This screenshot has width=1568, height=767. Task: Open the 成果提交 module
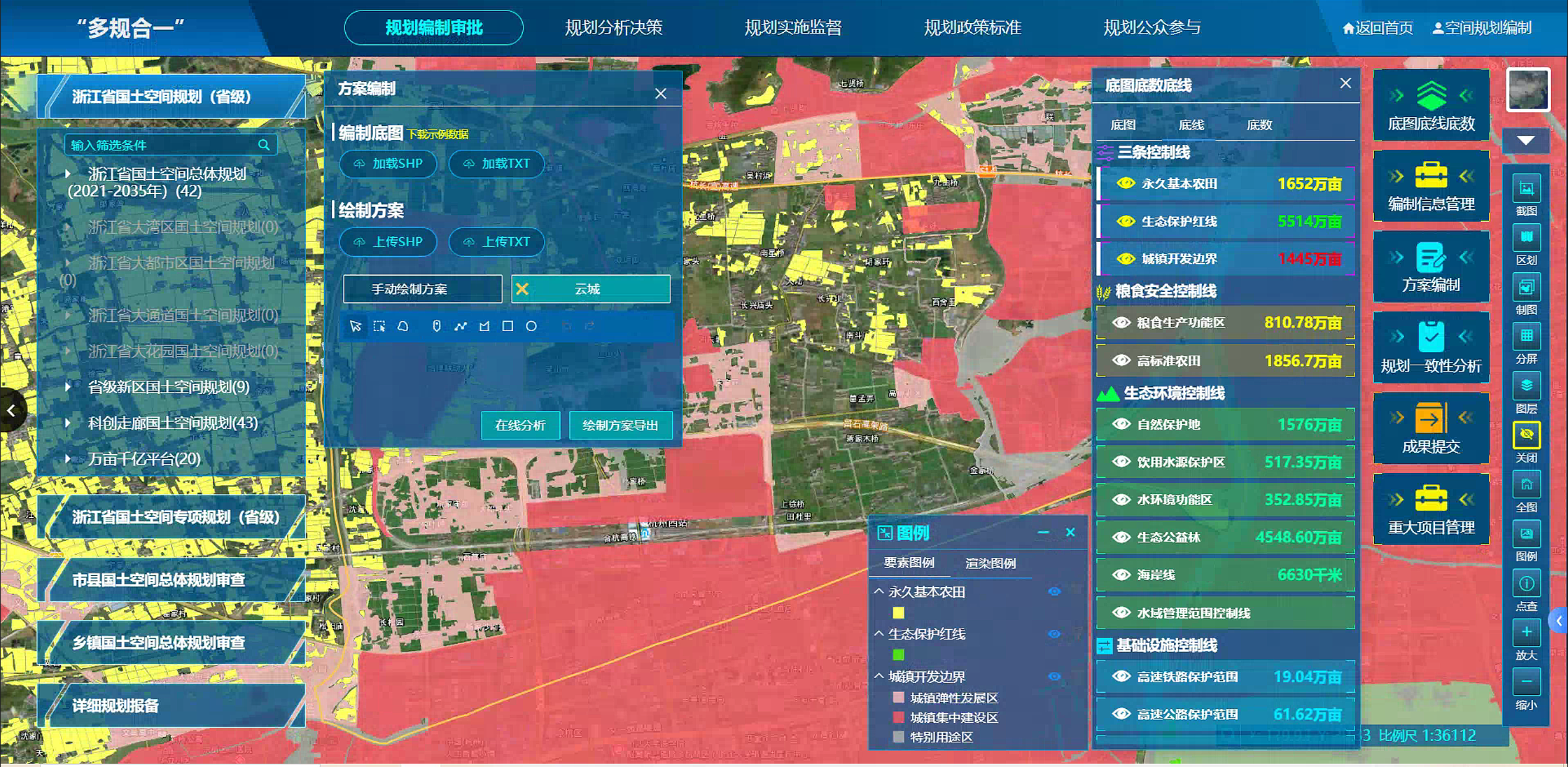tap(1430, 428)
